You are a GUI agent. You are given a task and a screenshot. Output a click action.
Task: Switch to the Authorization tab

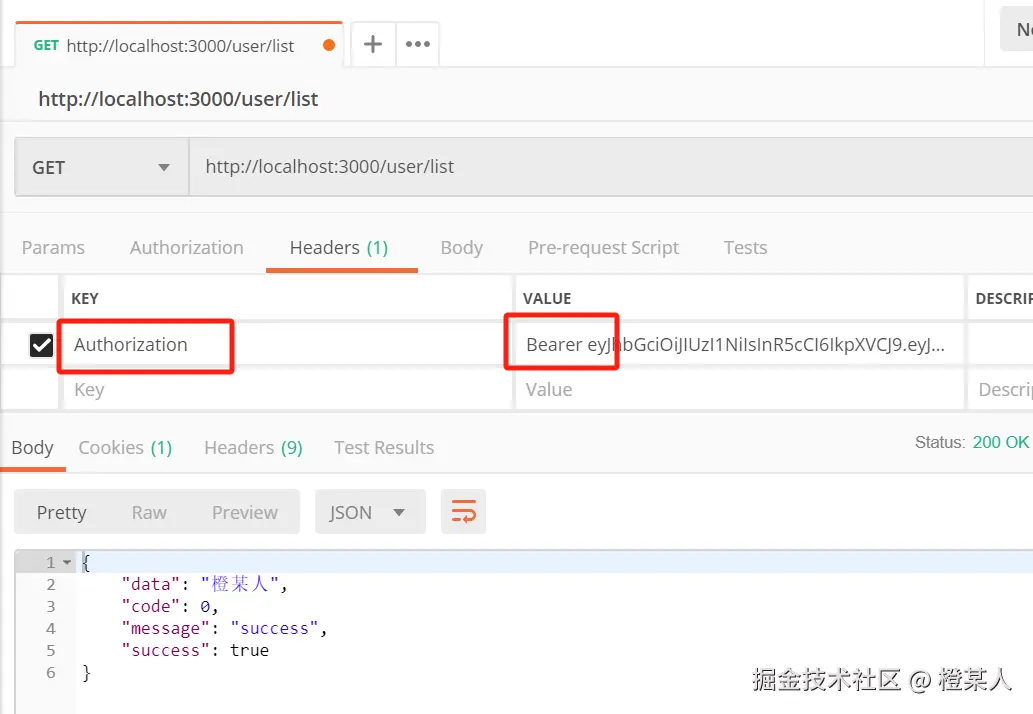tap(186, 248)
